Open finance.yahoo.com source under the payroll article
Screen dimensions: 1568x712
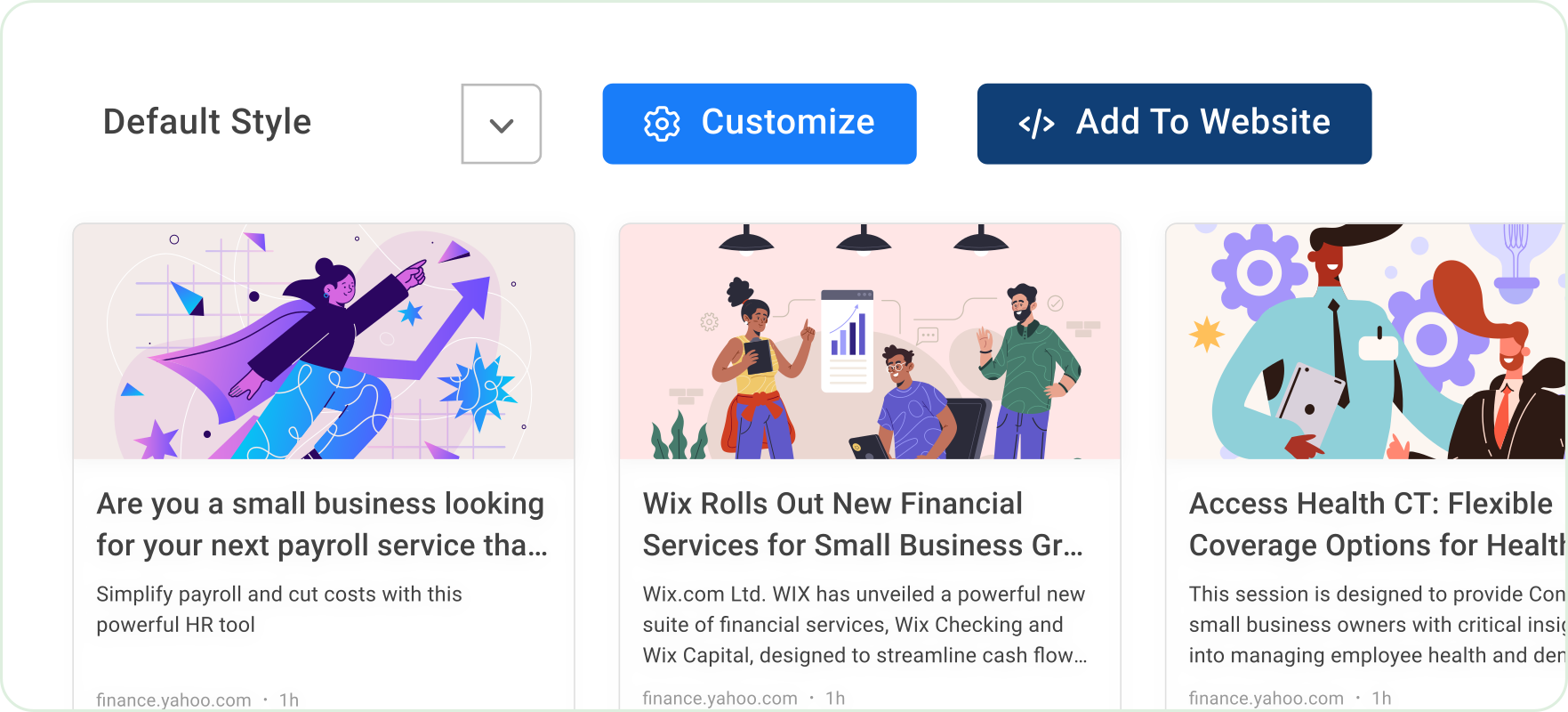pyautogui.click(x=173, y=700)
